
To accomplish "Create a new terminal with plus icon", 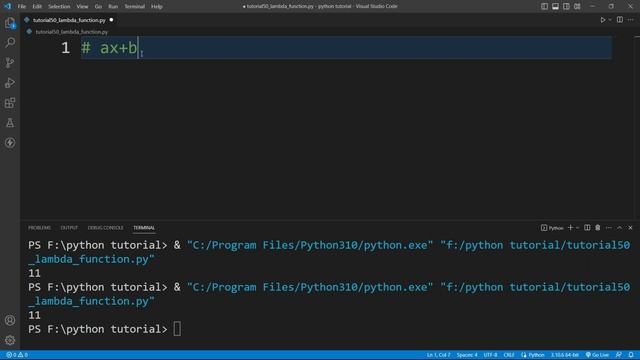I will pyautogui.click(x=570, y=227).
